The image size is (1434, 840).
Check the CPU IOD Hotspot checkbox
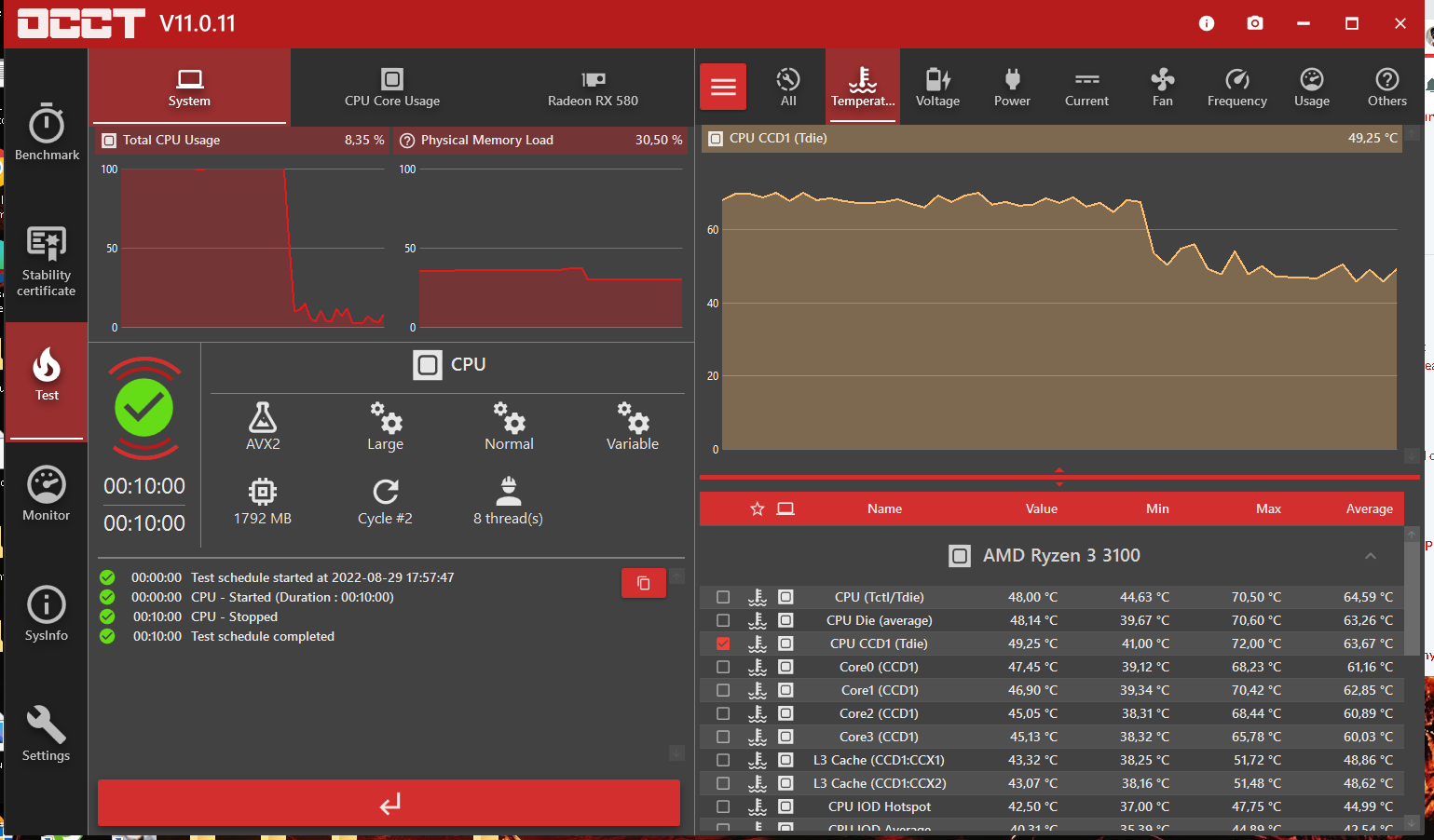coord(723,806)
